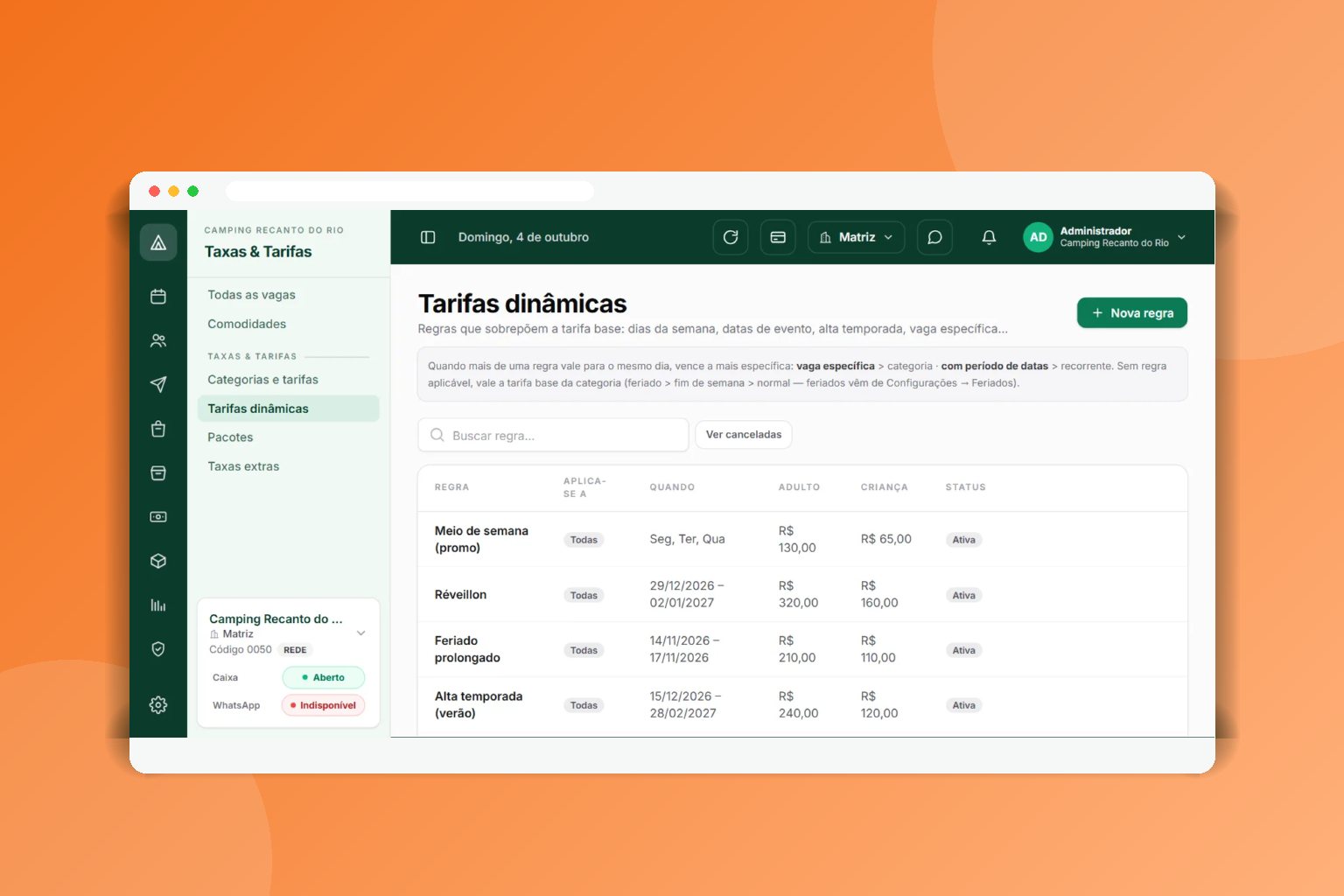Select the Meio de semana (promo) rule

pos(481,539)
